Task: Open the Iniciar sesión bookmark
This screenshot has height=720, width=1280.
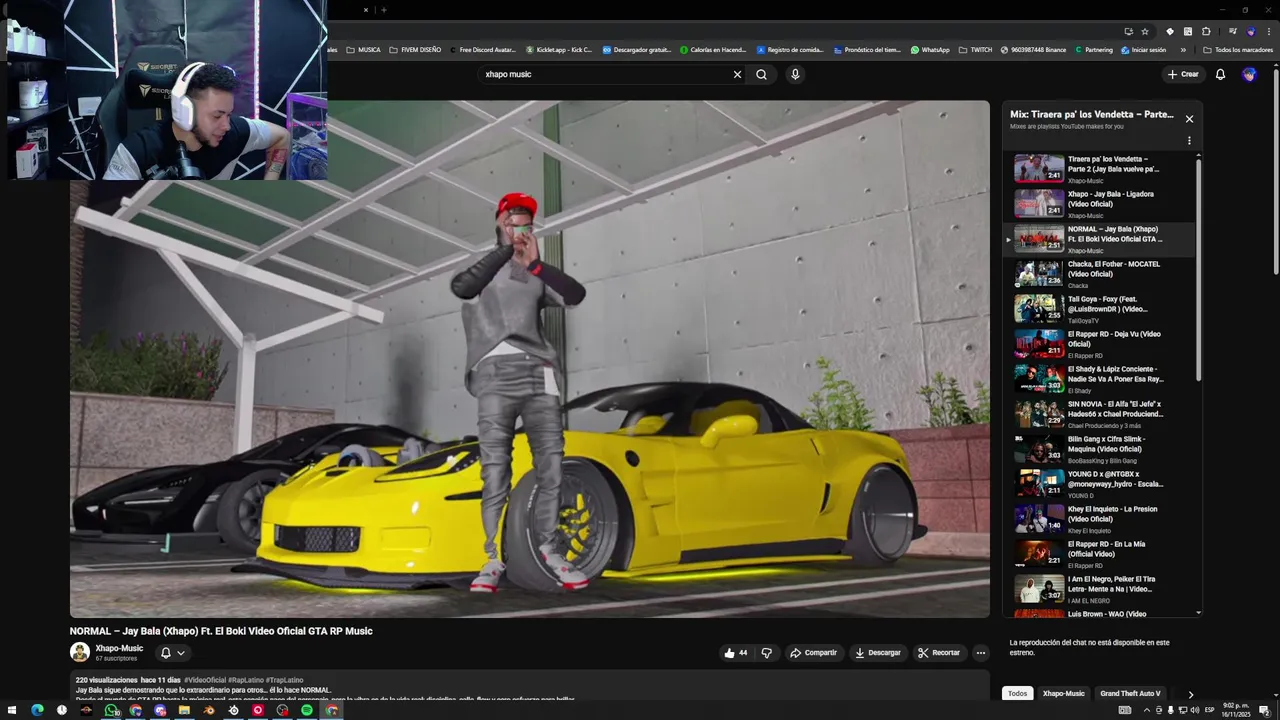Action: click(1143, 50)
